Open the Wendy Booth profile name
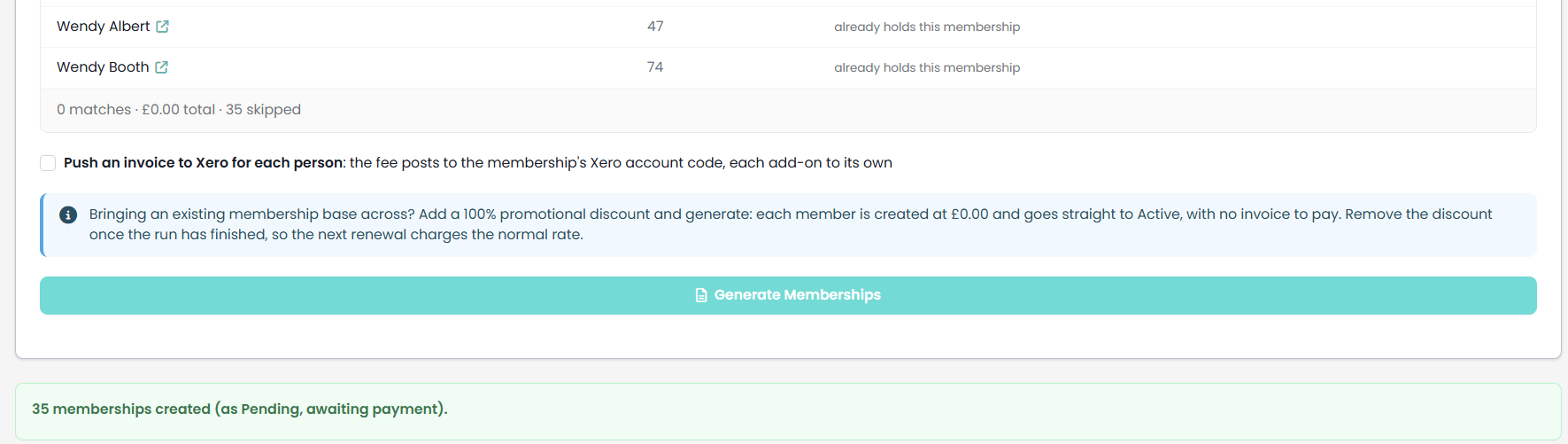 103,67
